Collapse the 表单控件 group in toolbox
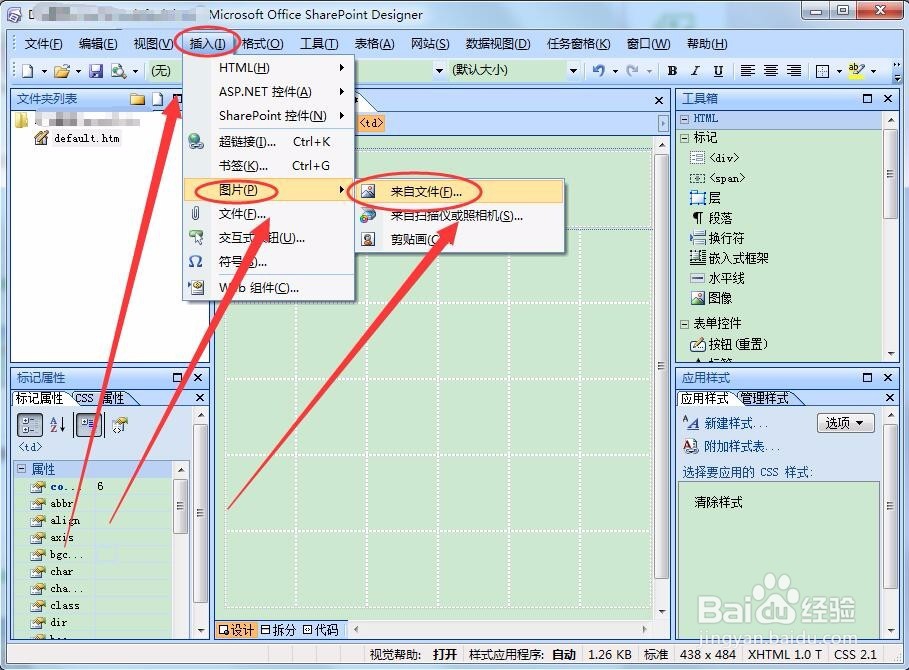909x670 pixels. point(685,324)
